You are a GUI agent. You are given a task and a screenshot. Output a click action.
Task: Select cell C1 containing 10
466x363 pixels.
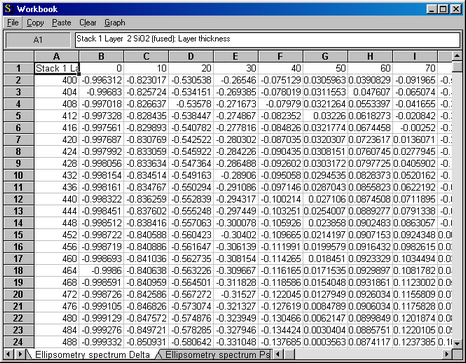point(146,68)
